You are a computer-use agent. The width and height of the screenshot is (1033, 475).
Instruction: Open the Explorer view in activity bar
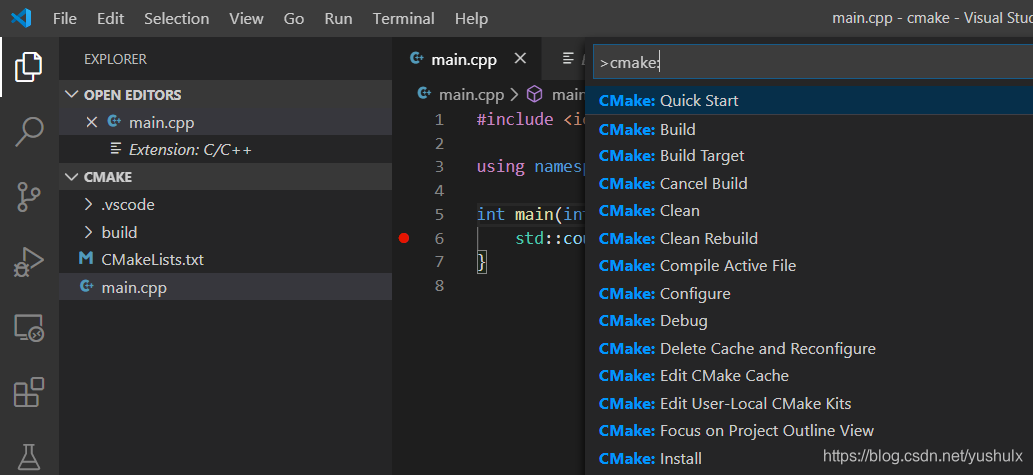click(x=28, y=67)
